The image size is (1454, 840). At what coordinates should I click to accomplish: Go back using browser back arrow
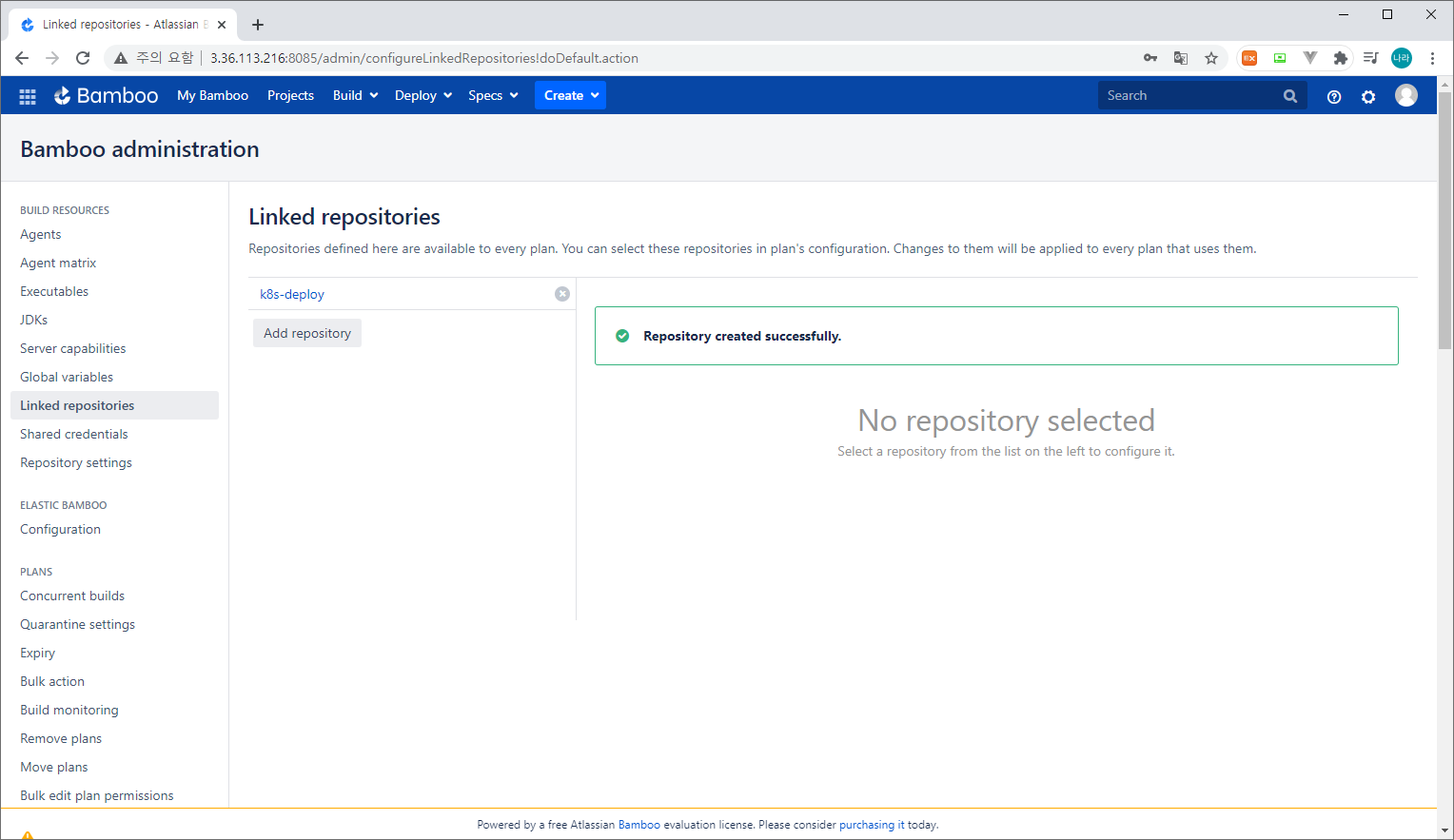pos(22,58)
